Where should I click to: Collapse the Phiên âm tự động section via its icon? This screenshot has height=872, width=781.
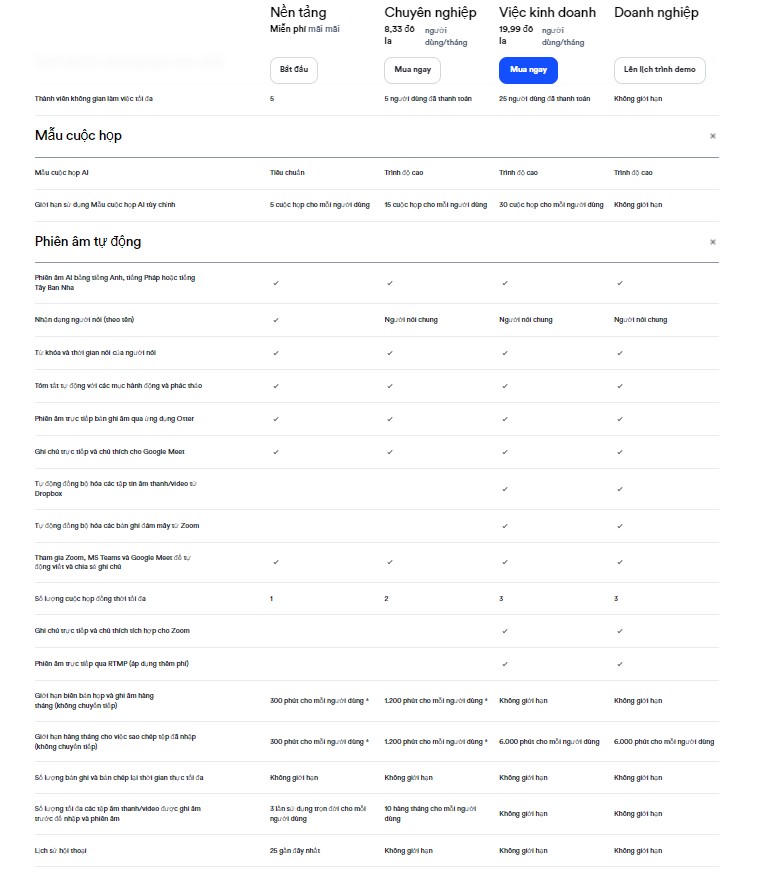point(712,242)
